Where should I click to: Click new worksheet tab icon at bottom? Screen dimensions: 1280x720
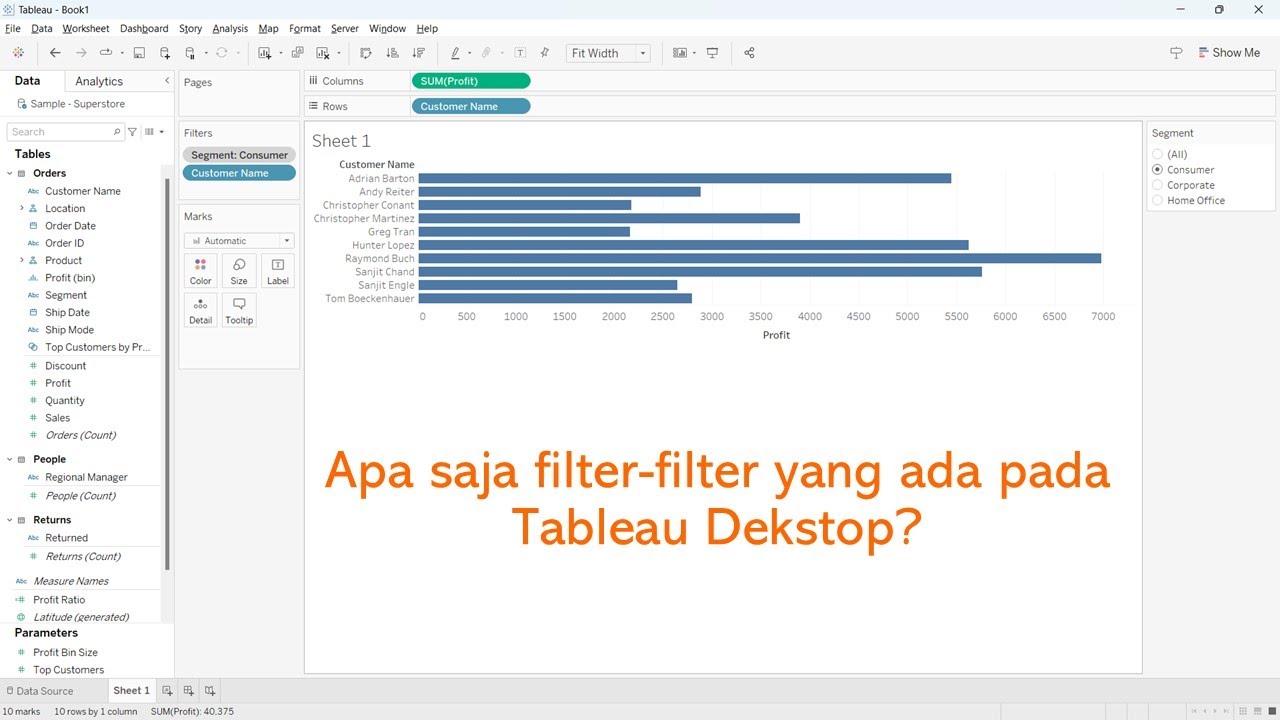(167, 691)
